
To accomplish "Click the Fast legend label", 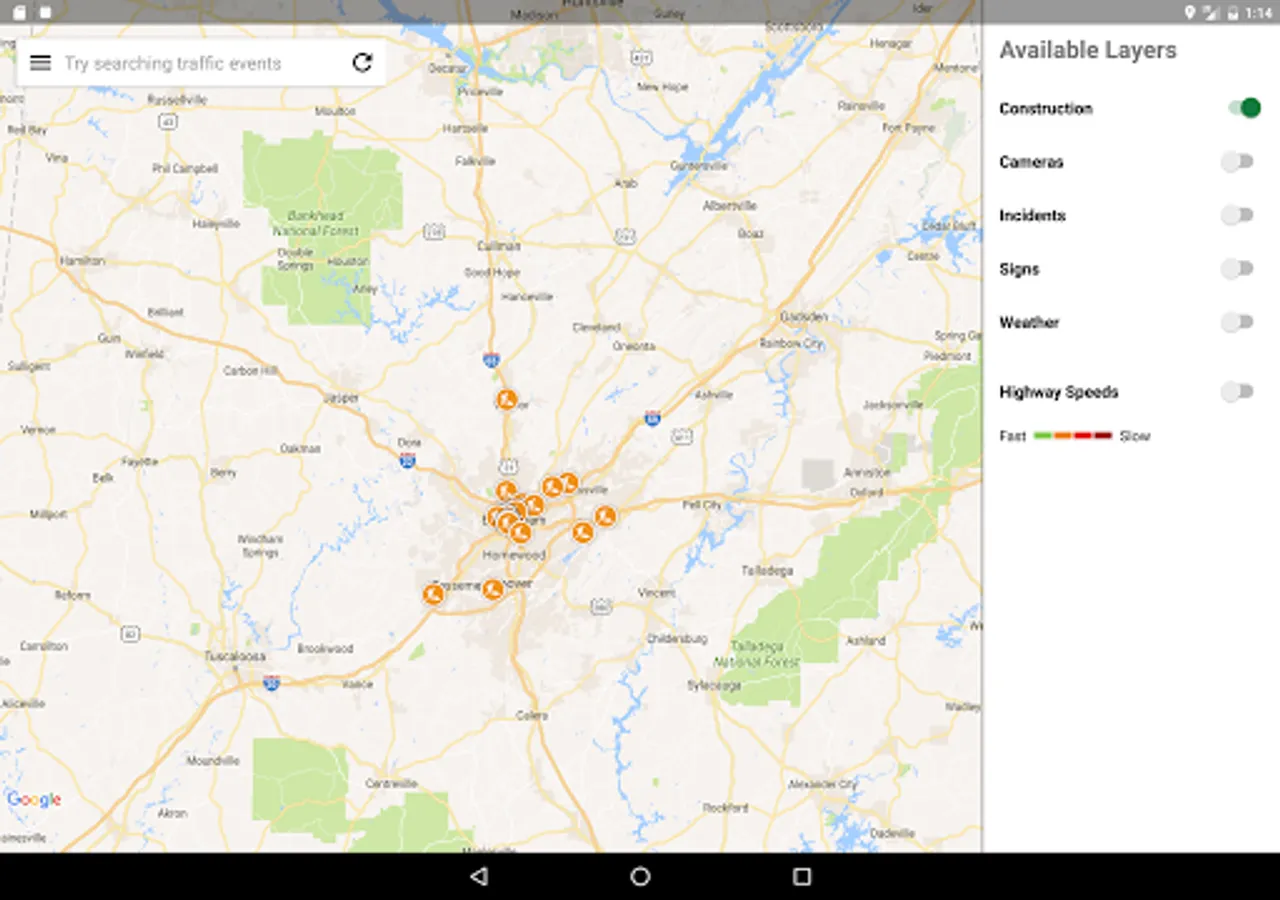I will (1013, 436).
